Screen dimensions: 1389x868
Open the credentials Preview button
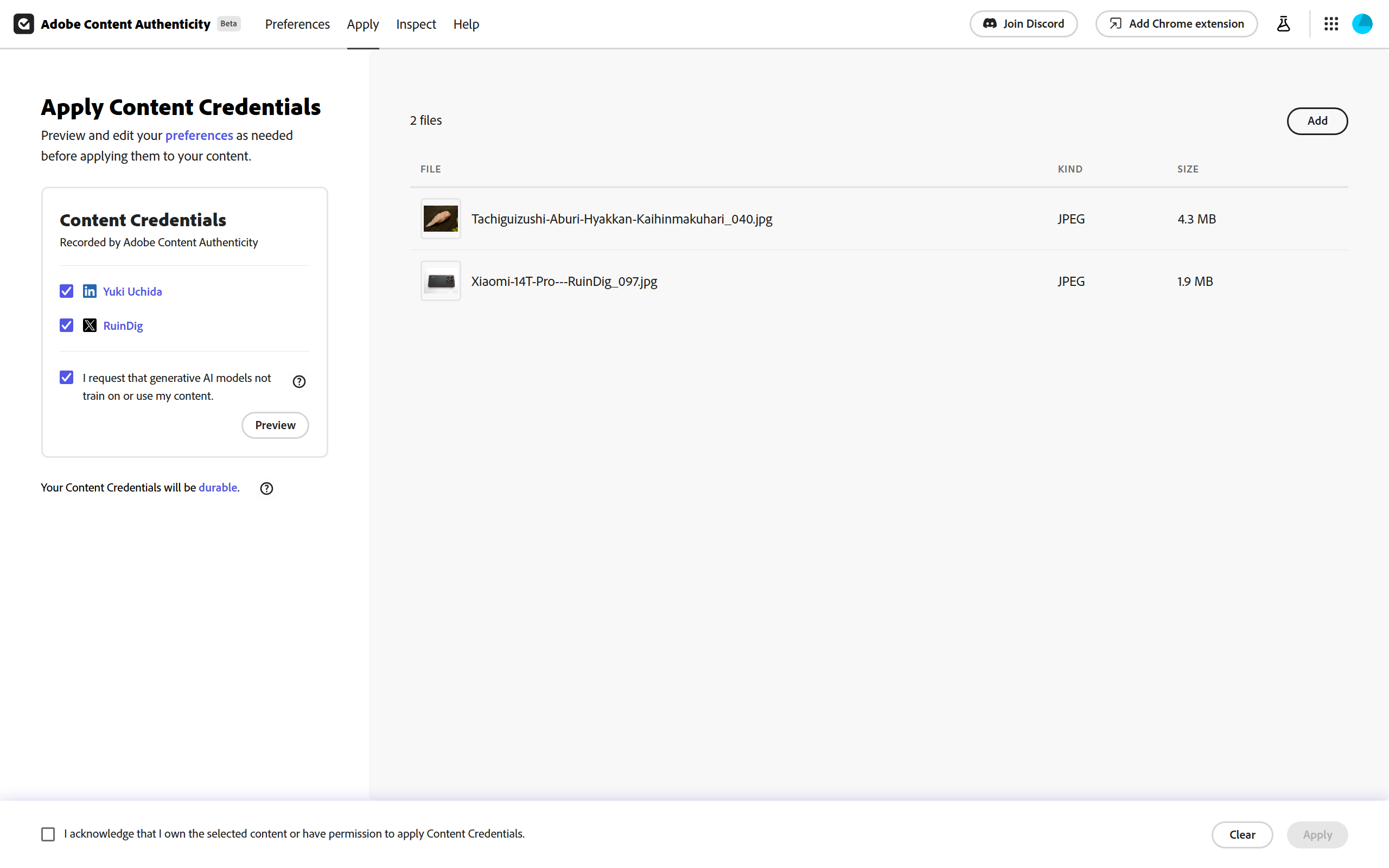click(x=276, y=425)
